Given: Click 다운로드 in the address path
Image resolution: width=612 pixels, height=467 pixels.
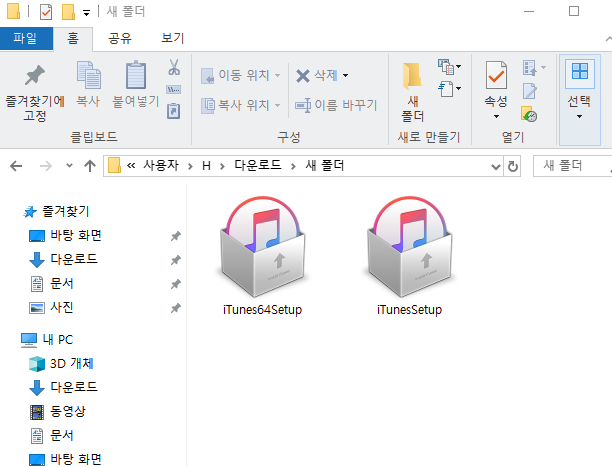Looking at the screenshot, I should (x=258, y=166).
